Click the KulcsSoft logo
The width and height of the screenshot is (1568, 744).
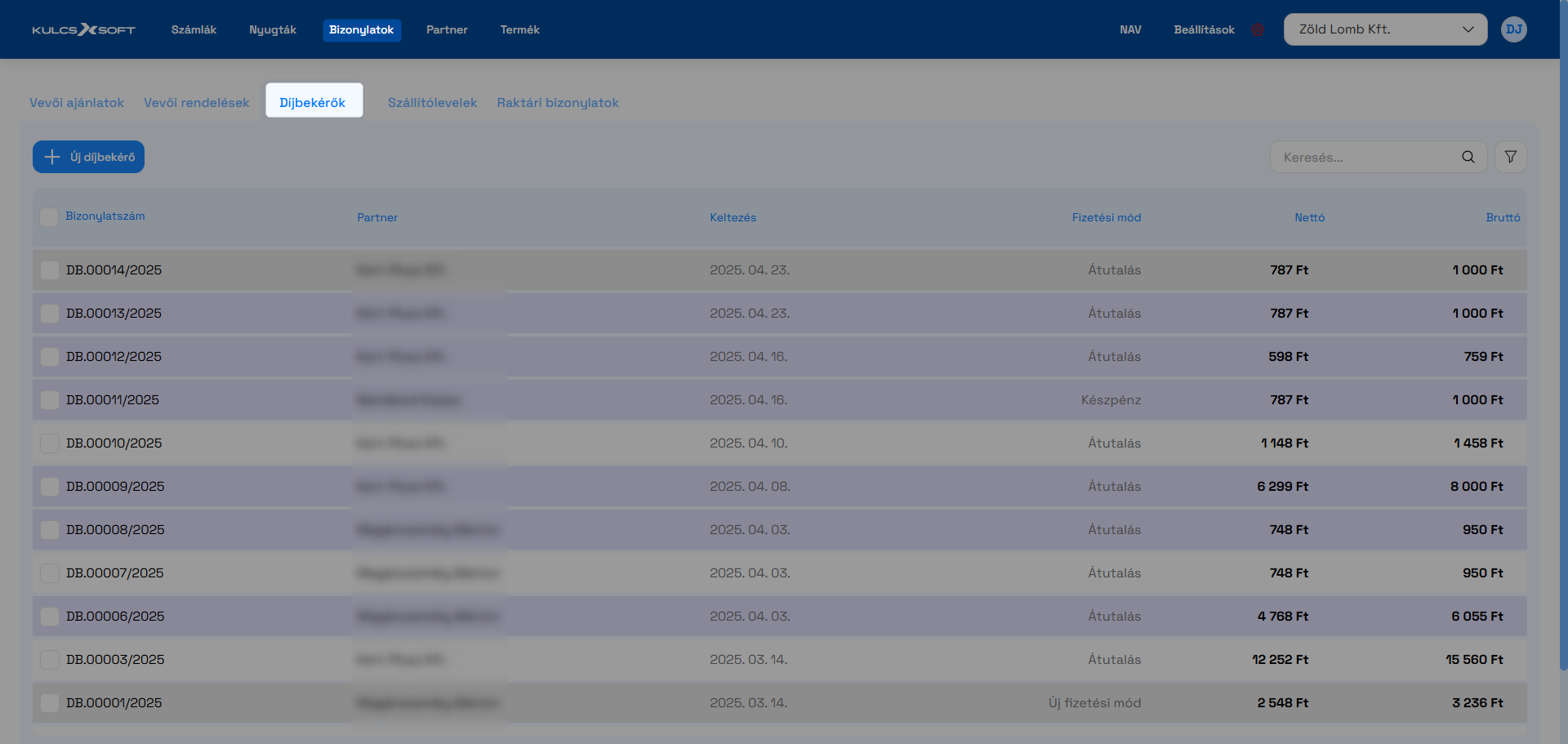click(83, 30)
